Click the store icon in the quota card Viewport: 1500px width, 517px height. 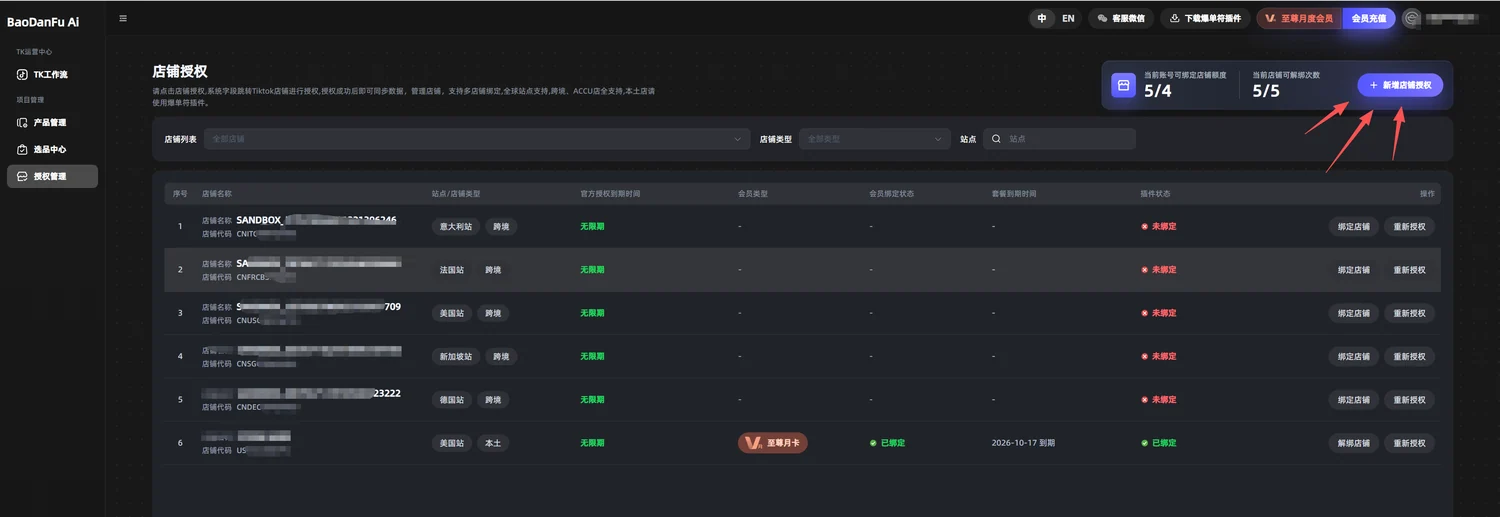point(1123,86)
